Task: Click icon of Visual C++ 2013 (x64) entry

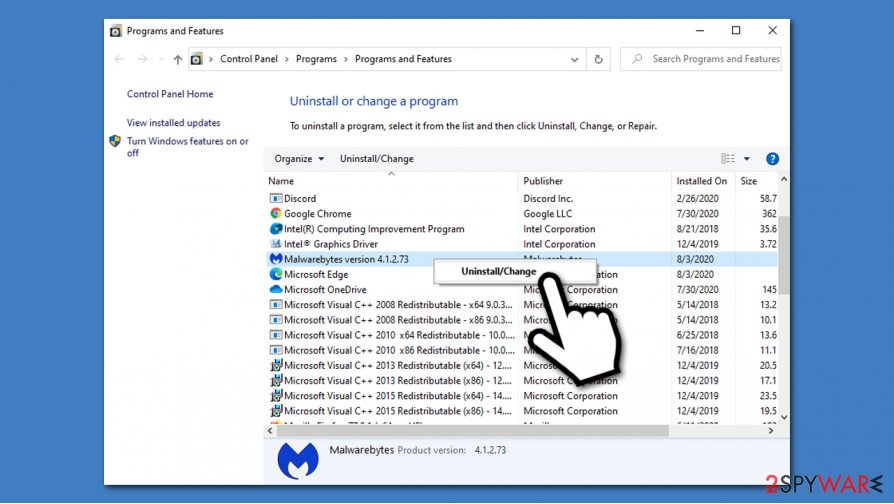Action: coord(276,365)
